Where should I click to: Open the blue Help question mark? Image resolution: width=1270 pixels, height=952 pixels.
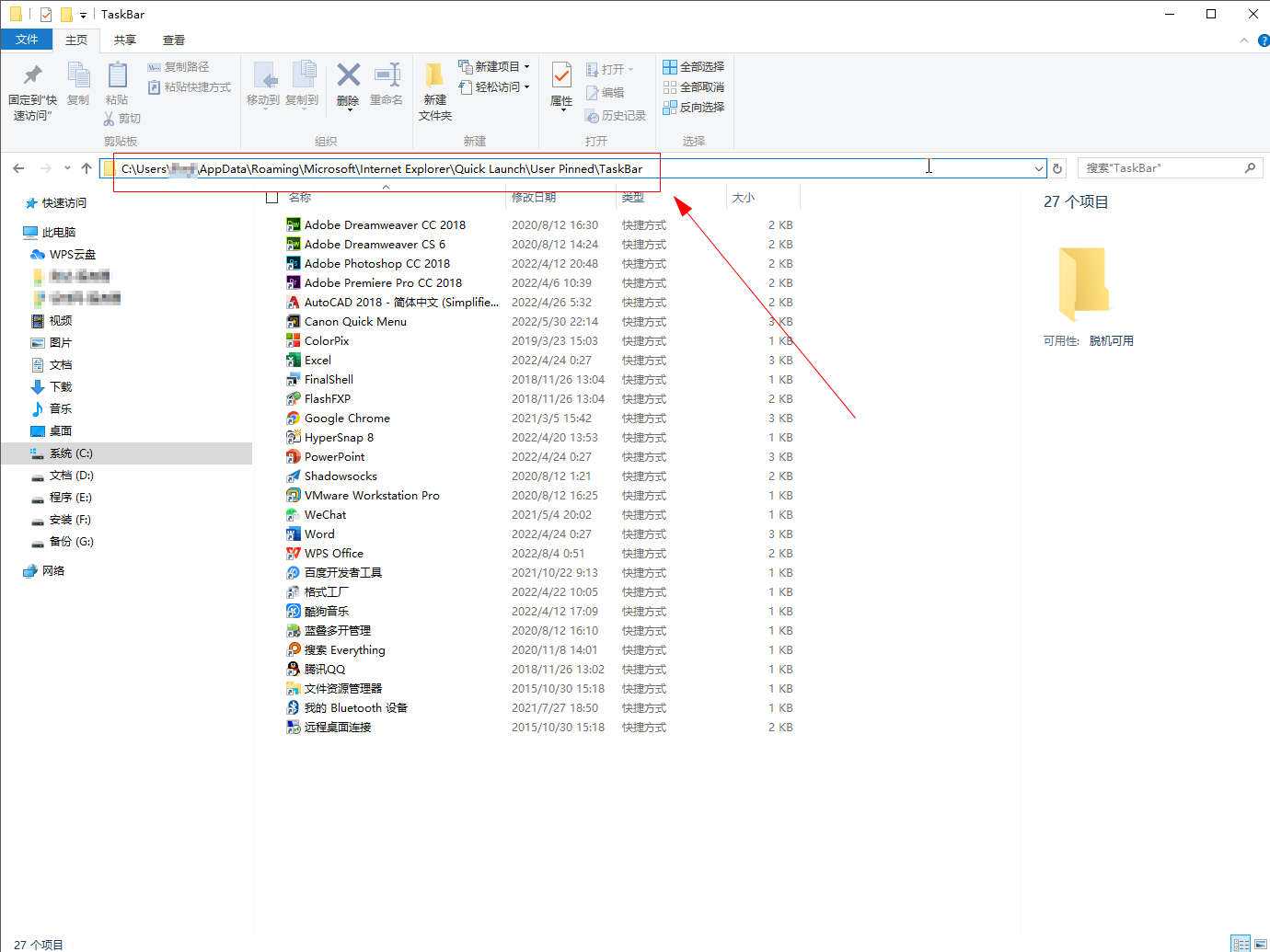(1264, 40)
